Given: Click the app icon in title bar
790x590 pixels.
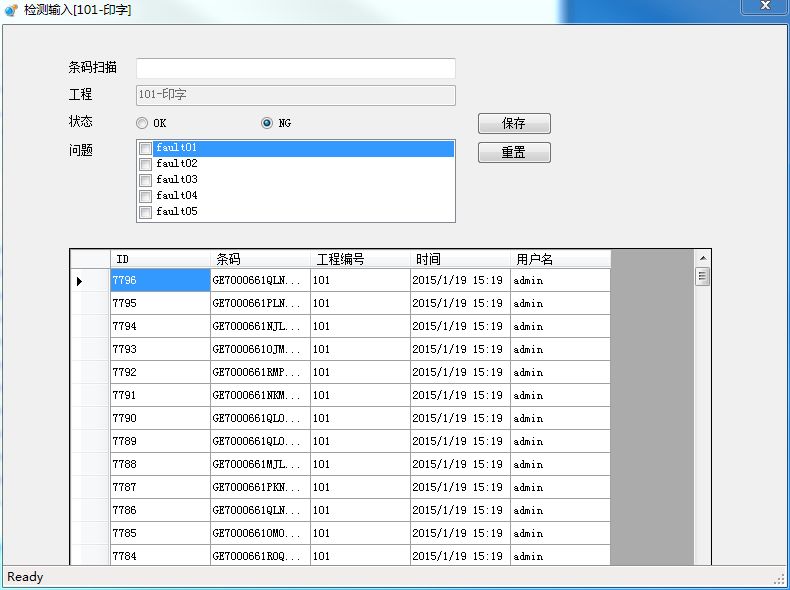Looking at the screenshot, I should click(11, 10).
